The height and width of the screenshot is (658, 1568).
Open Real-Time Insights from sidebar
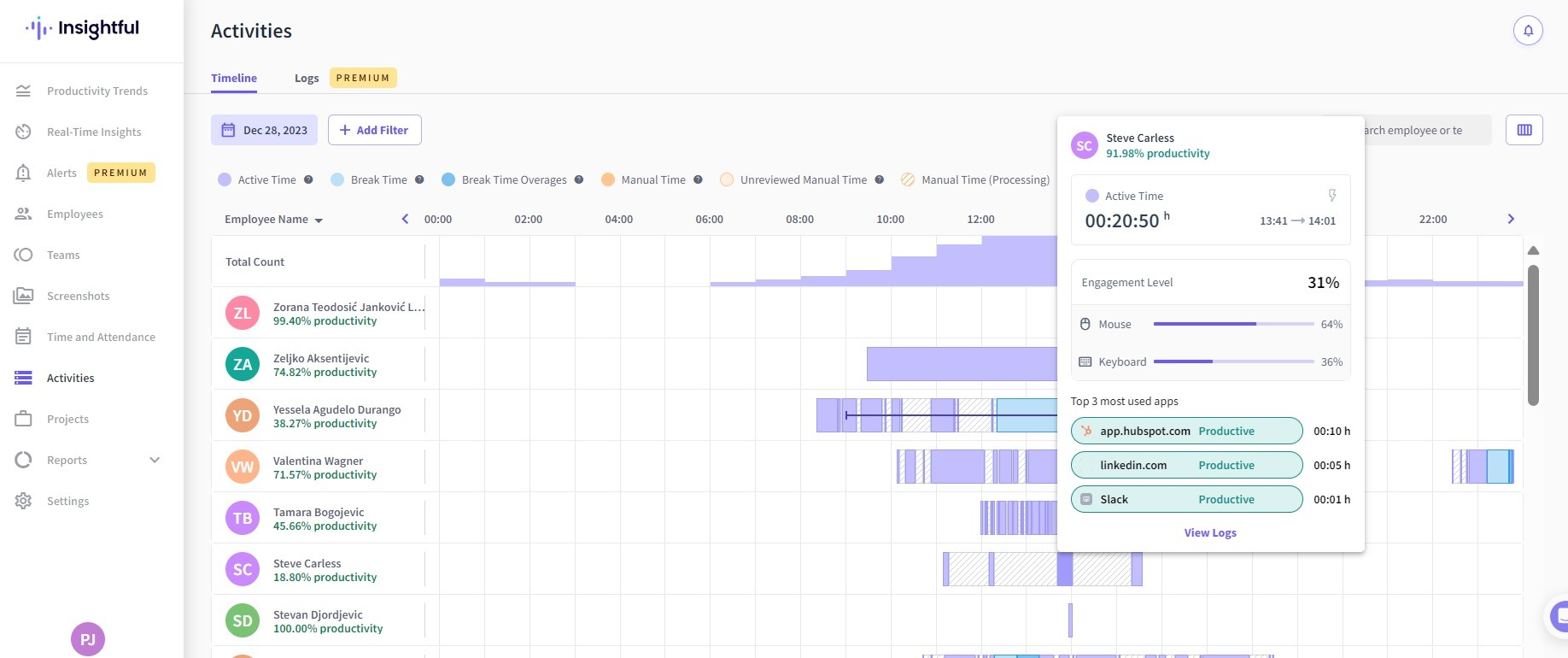[94, 132]
